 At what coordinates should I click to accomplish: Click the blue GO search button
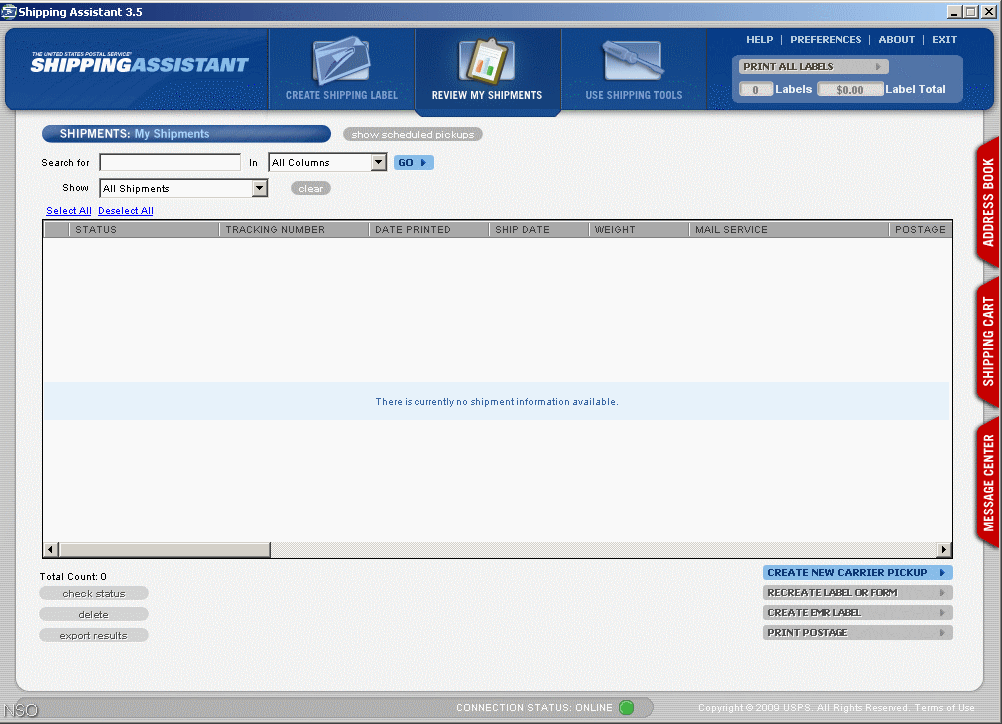(413, 163)
